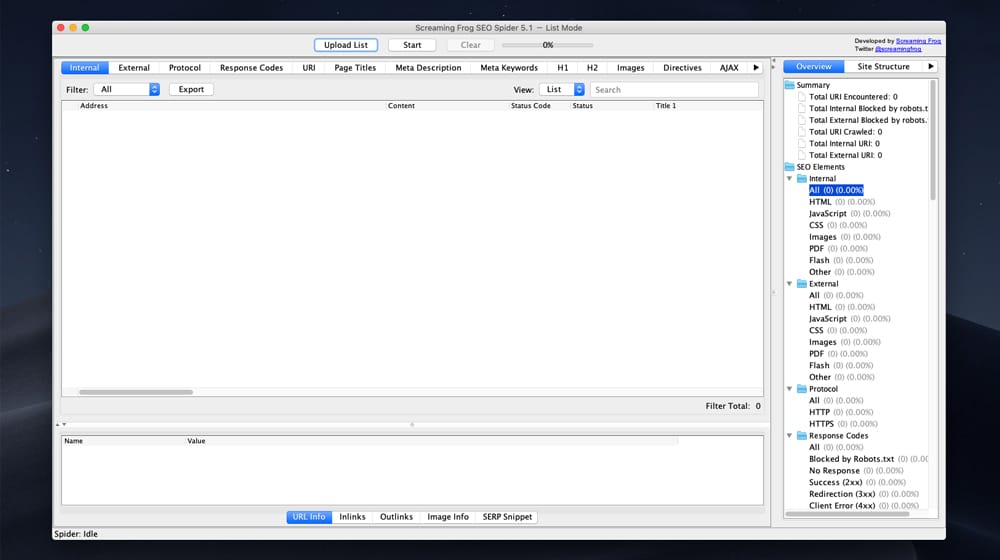Select the Overview tab
The width and height of the screenshot is (1000, 560).
click(x=814, y=66)
